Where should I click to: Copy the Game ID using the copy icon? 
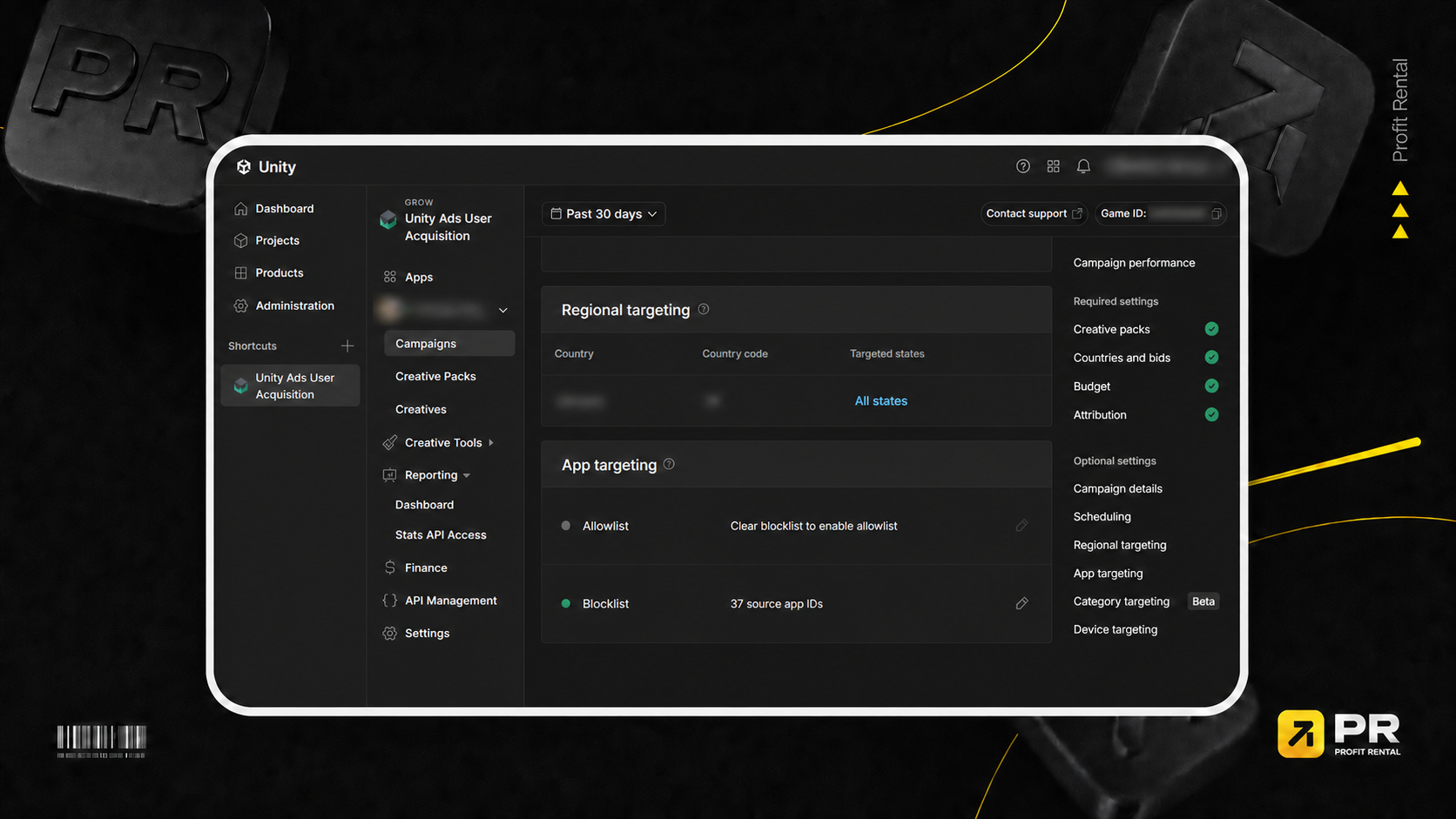tap(1217, 213)
